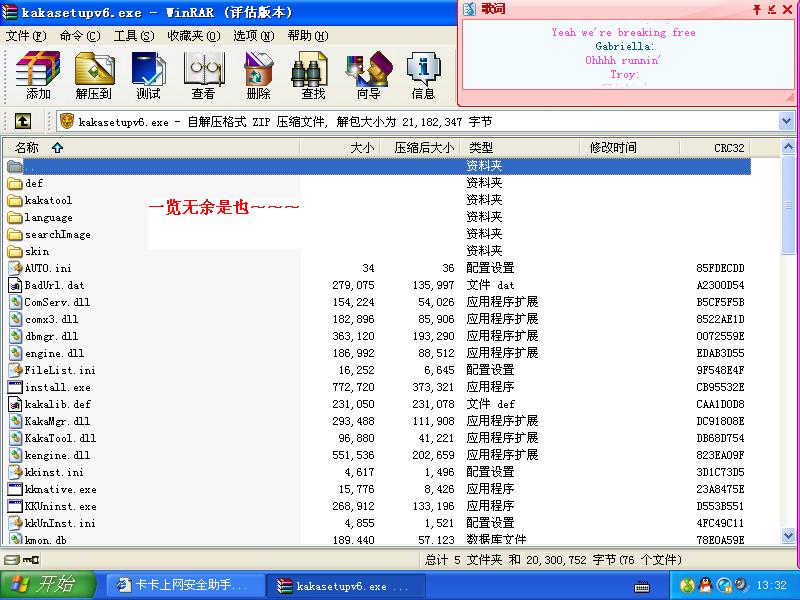Expand the archive path dropdown
The width and height of the screenshot is (800, 600).
point(786,121)
